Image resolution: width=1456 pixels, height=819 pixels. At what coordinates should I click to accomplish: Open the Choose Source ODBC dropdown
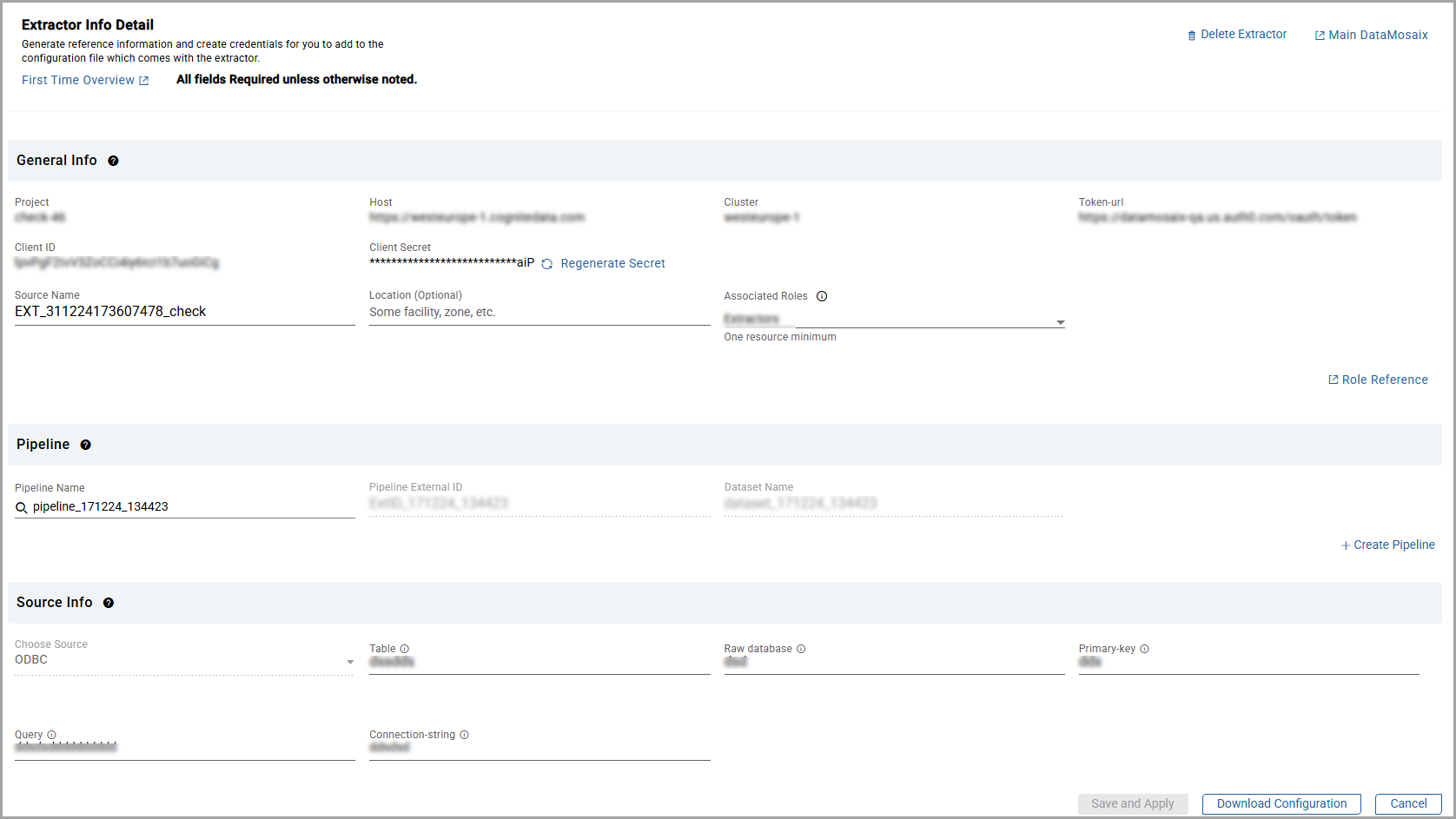[x=350, y=662]
